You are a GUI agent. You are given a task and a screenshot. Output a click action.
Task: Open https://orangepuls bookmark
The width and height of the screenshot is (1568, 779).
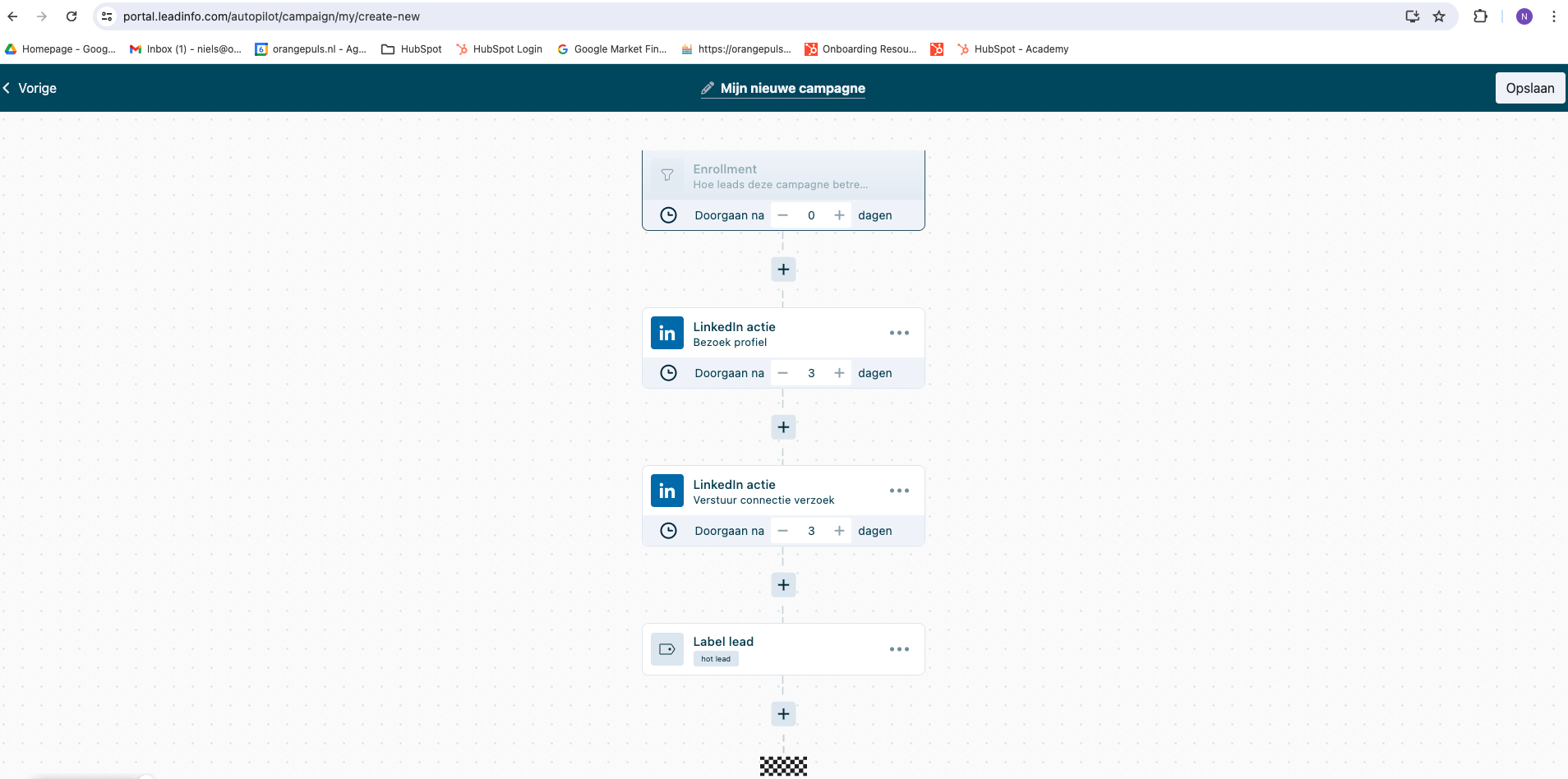736,49
